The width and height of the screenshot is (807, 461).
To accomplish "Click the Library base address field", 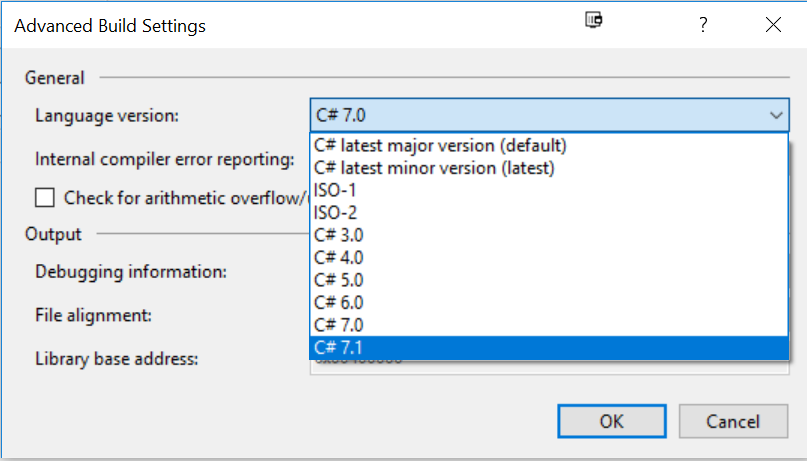I will click(x=549, y=367).
